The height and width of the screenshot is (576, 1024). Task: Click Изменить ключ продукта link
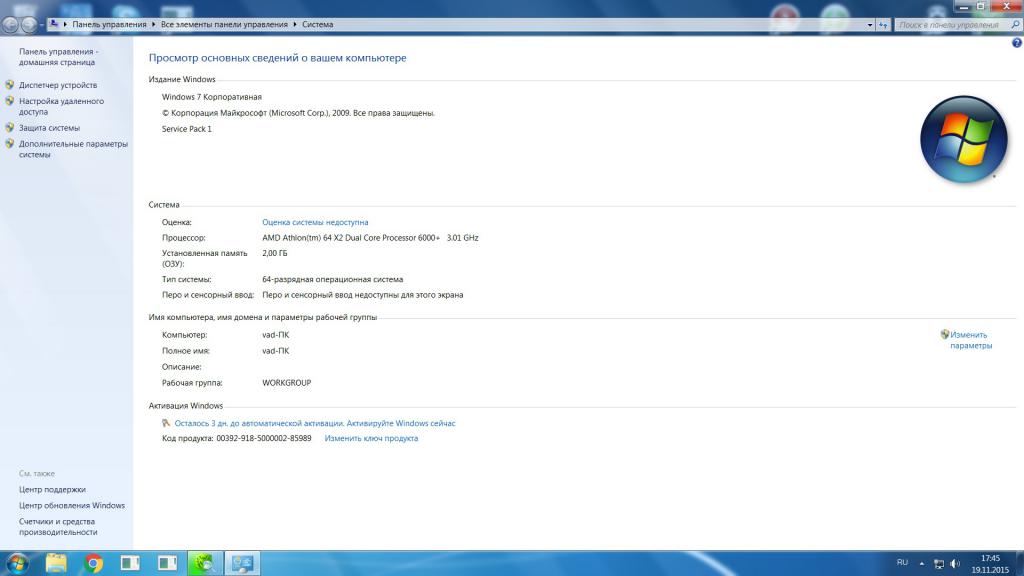[371, 438]
